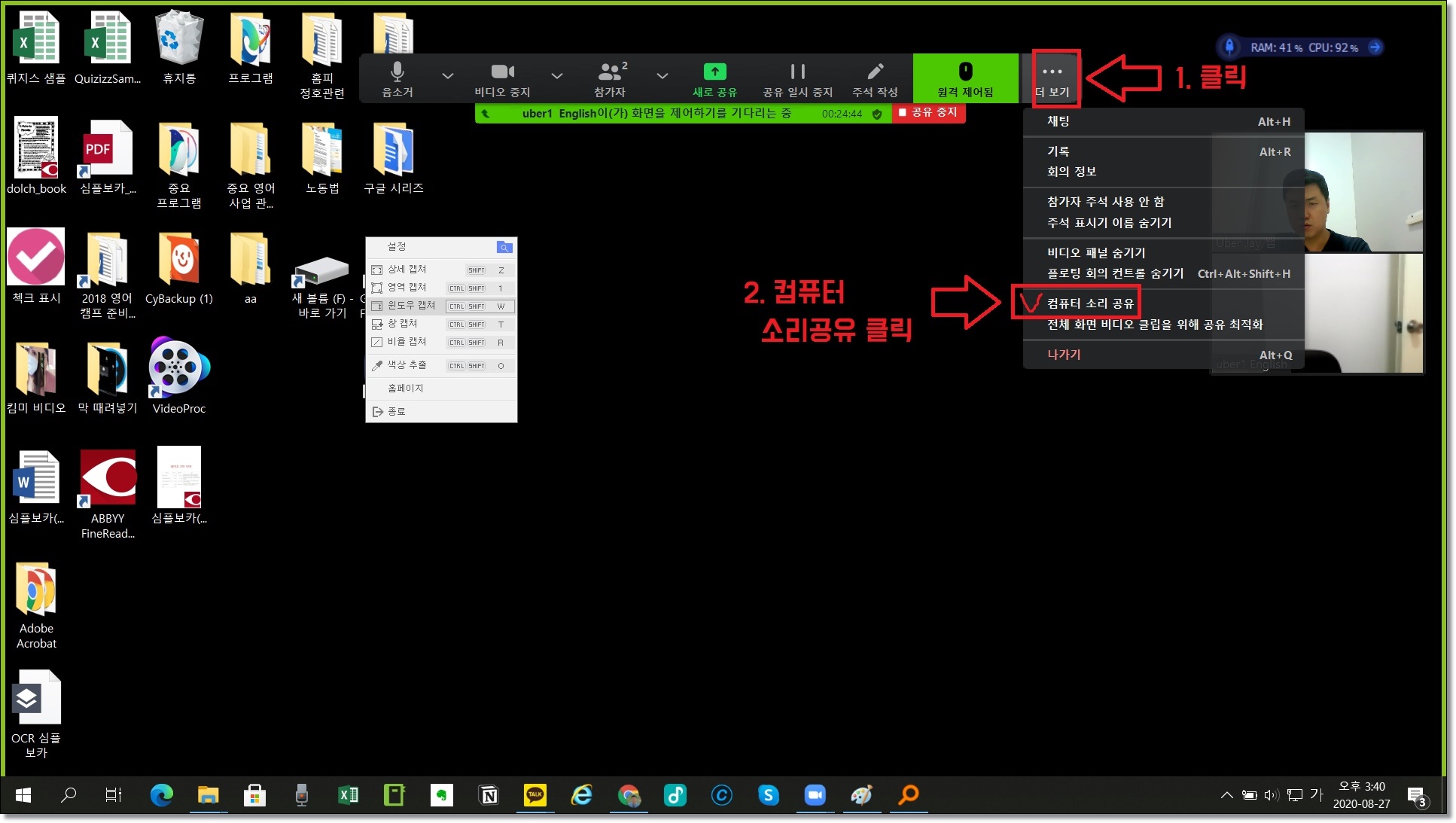Select dolch_book desktop icon

click(36, 156)
